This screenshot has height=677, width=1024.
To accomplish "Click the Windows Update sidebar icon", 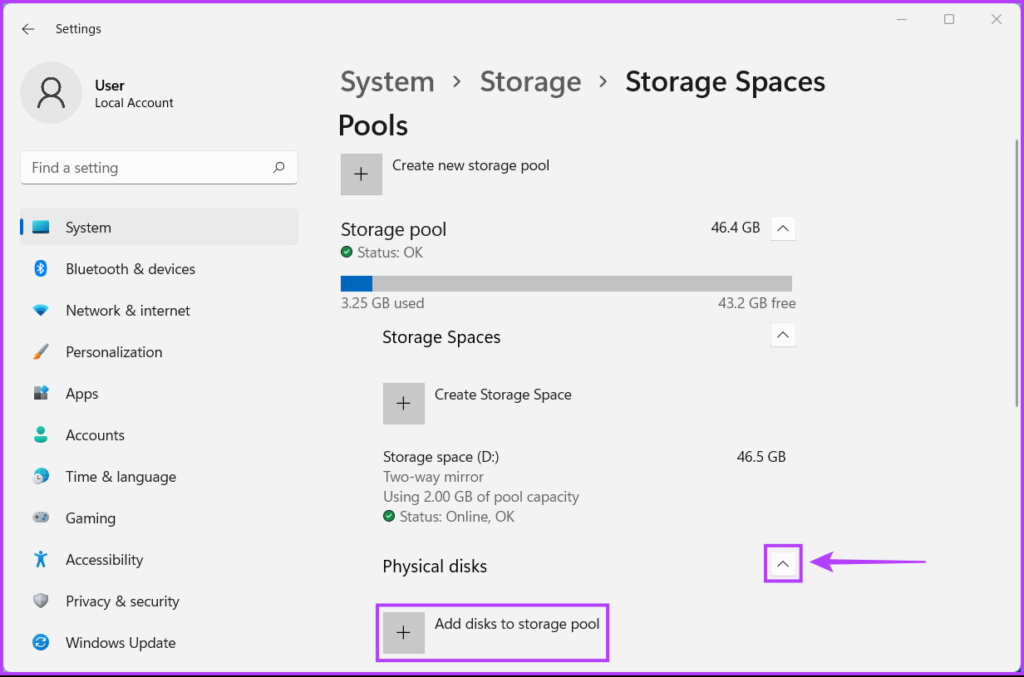I will click(x=41, y=643).
